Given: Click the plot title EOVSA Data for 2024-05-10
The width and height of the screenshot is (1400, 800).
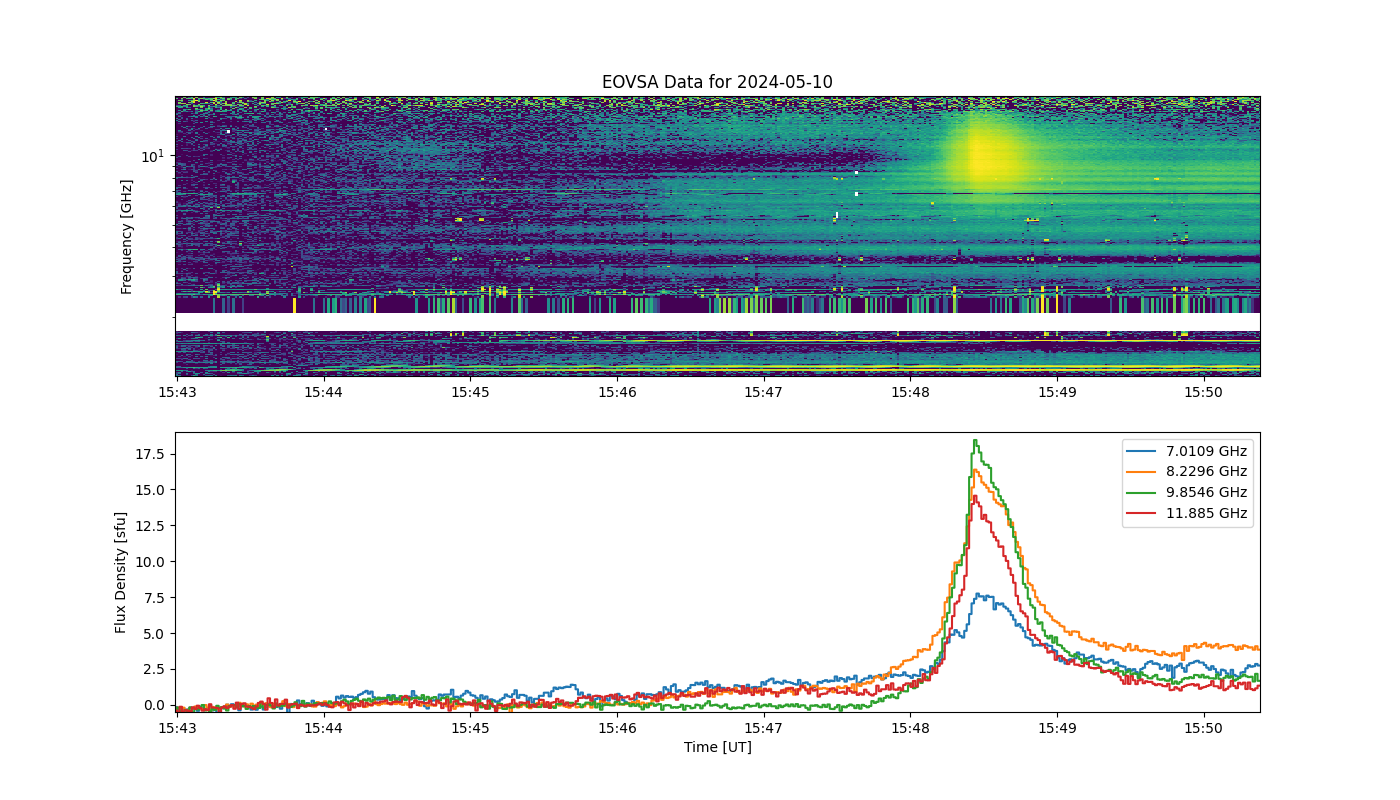Looking at the screenshot, I should [x=717, y=82].
